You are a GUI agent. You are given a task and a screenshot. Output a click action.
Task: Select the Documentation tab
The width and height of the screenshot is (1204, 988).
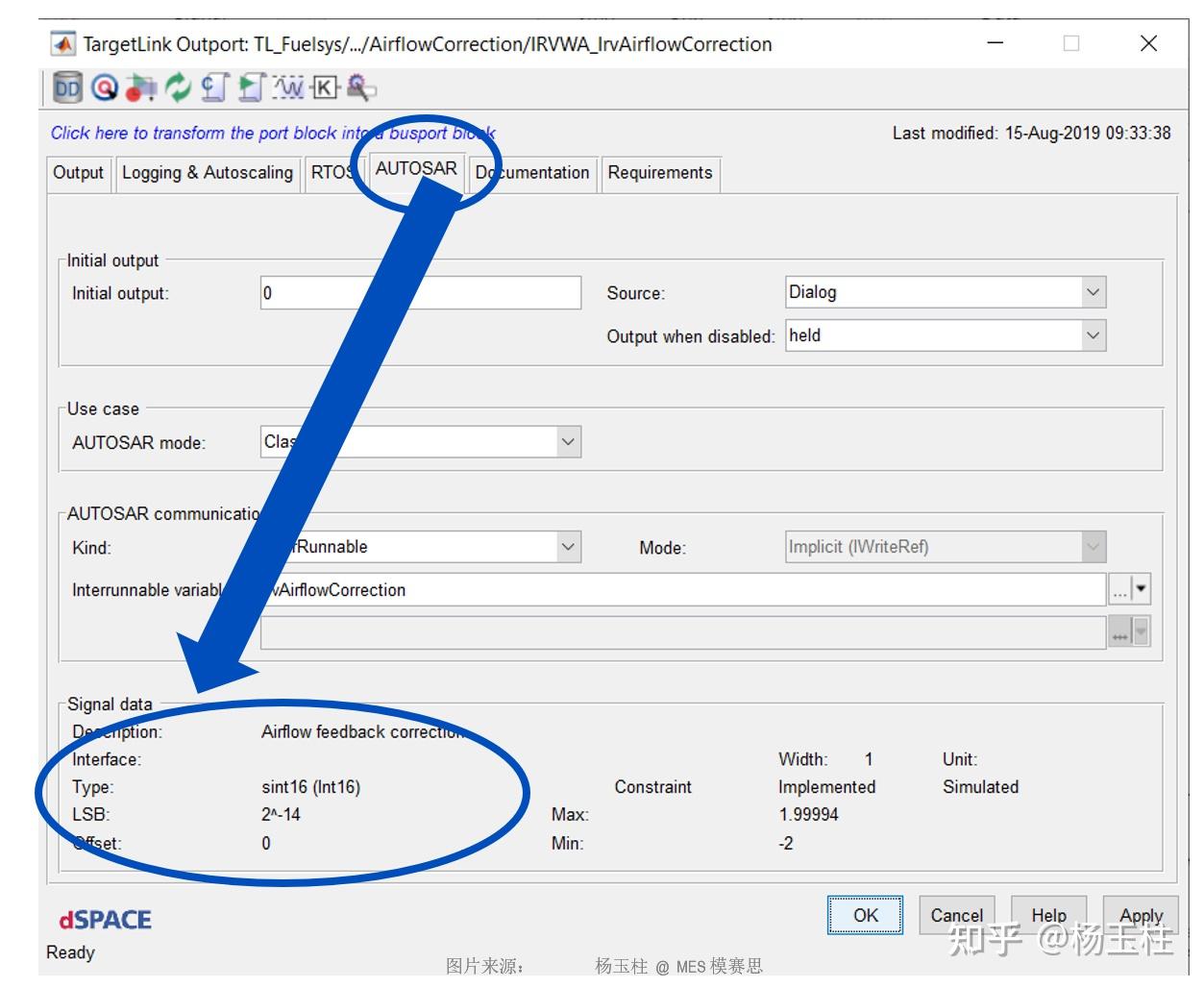click(533, 174)
